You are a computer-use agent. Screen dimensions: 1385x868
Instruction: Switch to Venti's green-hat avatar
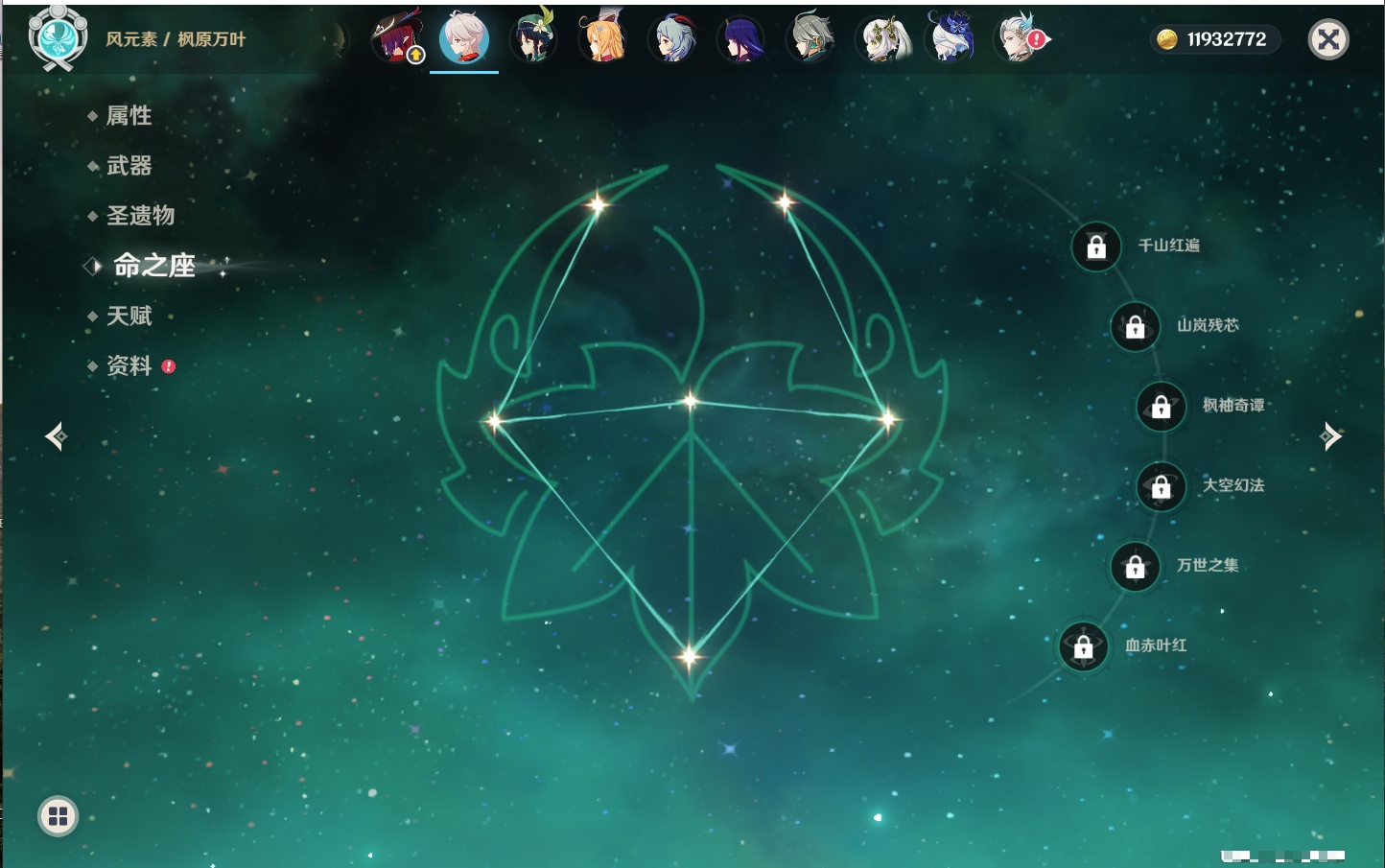pos(533,38)
